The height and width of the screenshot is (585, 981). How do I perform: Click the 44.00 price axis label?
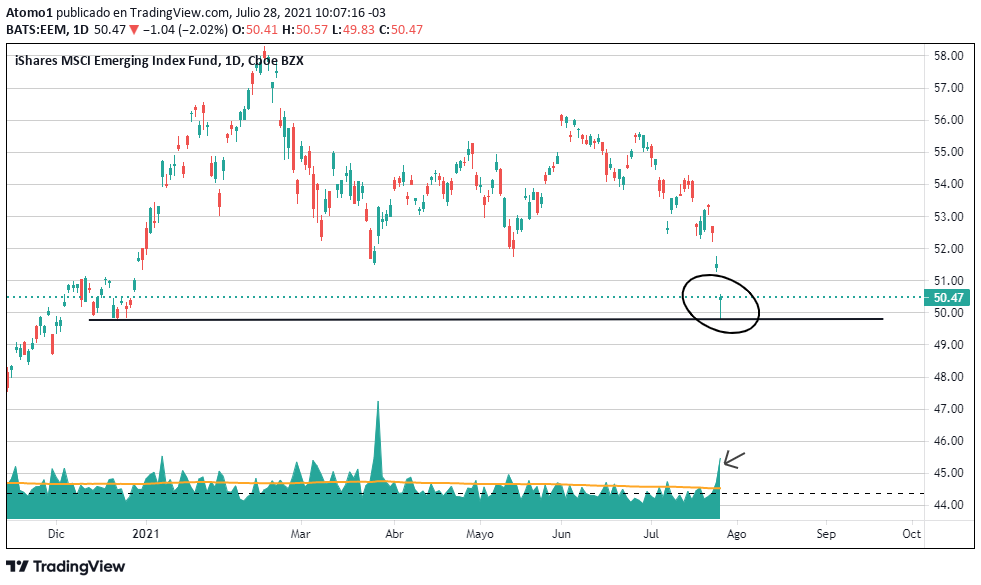coord(948,505)
